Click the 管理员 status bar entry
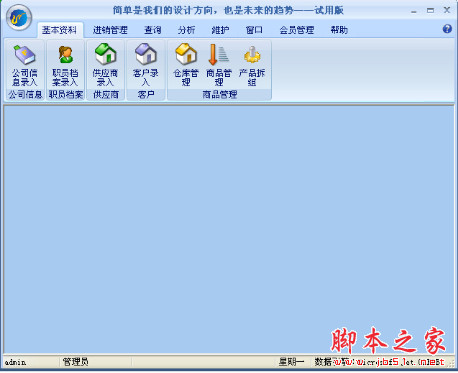458x373 pixels. (x=75, y=362)
